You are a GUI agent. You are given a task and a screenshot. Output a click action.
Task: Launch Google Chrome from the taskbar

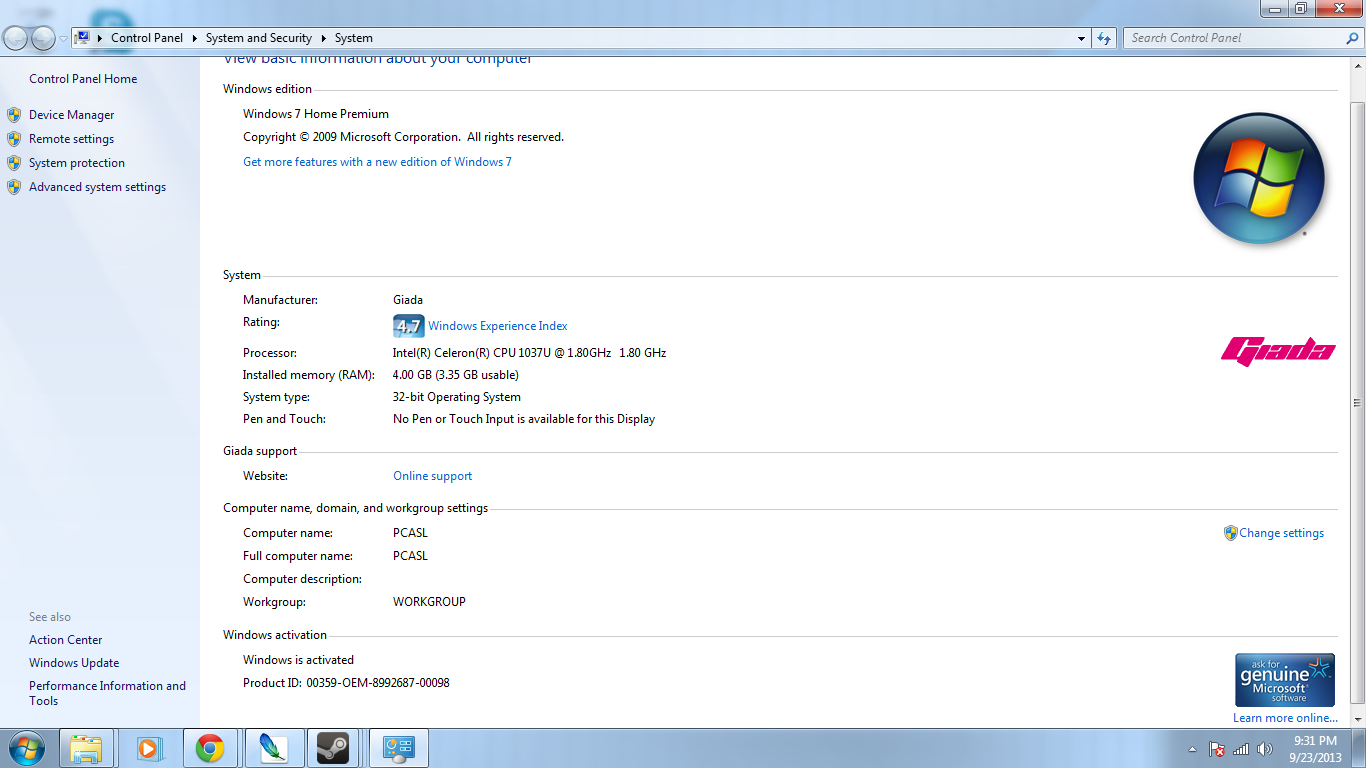point(209,748)
